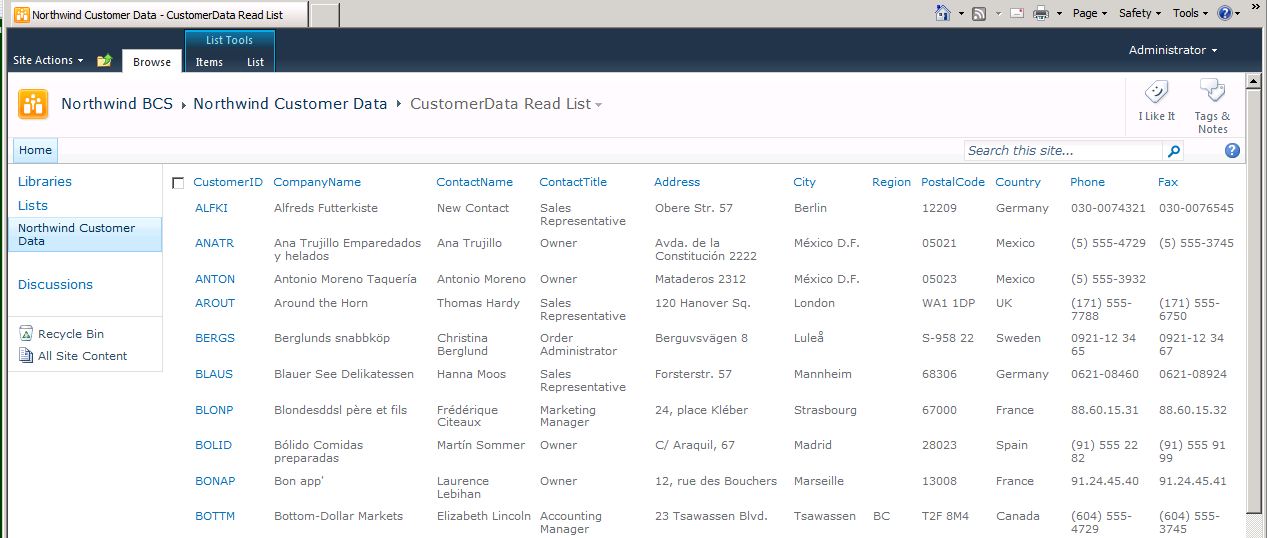This screenshot has width=1267, height=538.
Task: Sort by the Phone column header
Action: (1087, 182)
